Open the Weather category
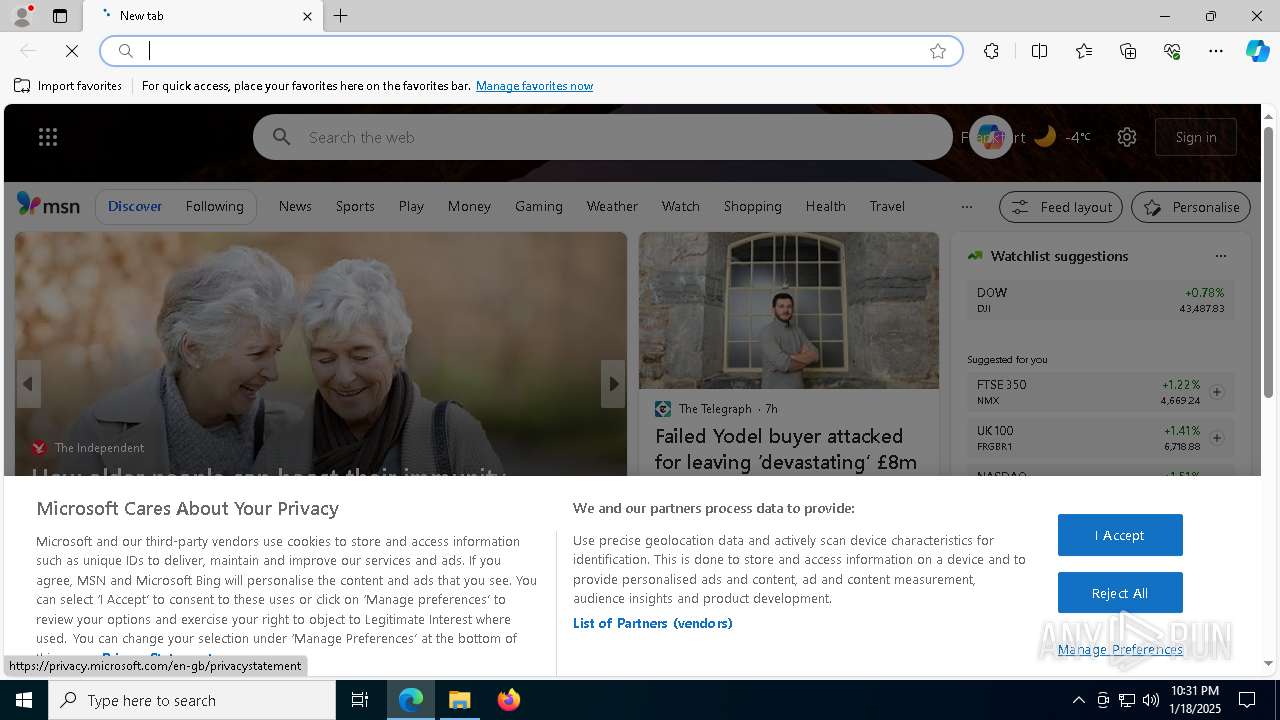The image size is (1280, 720). (x=612, y=206)
